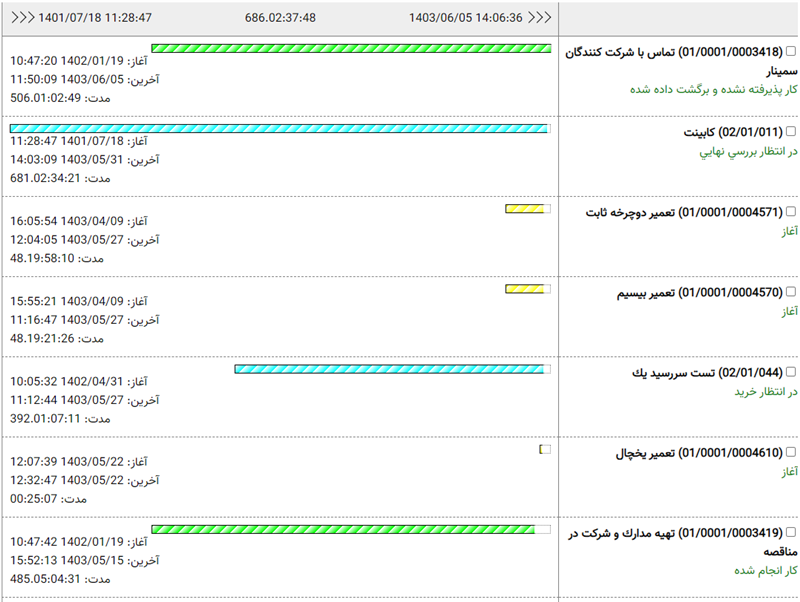Click the total duration 686.02:37:48 in header
This screenshot has width=800, height=602.
point(280,18)
